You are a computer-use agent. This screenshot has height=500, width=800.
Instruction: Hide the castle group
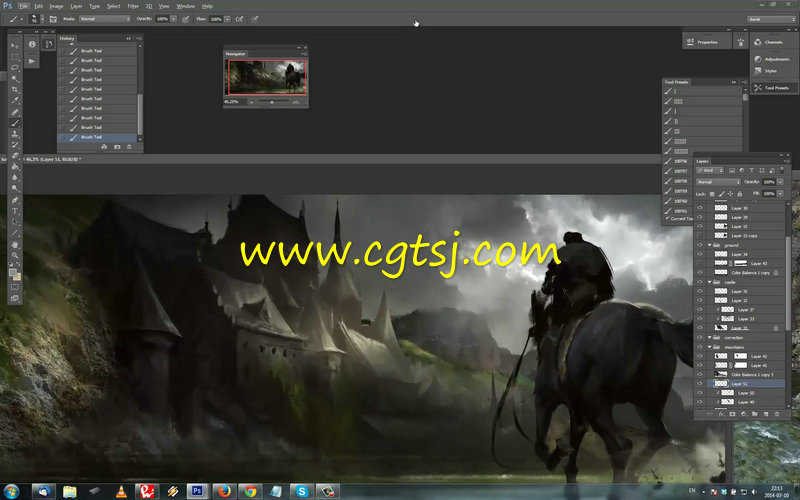[x=699, y=282]
